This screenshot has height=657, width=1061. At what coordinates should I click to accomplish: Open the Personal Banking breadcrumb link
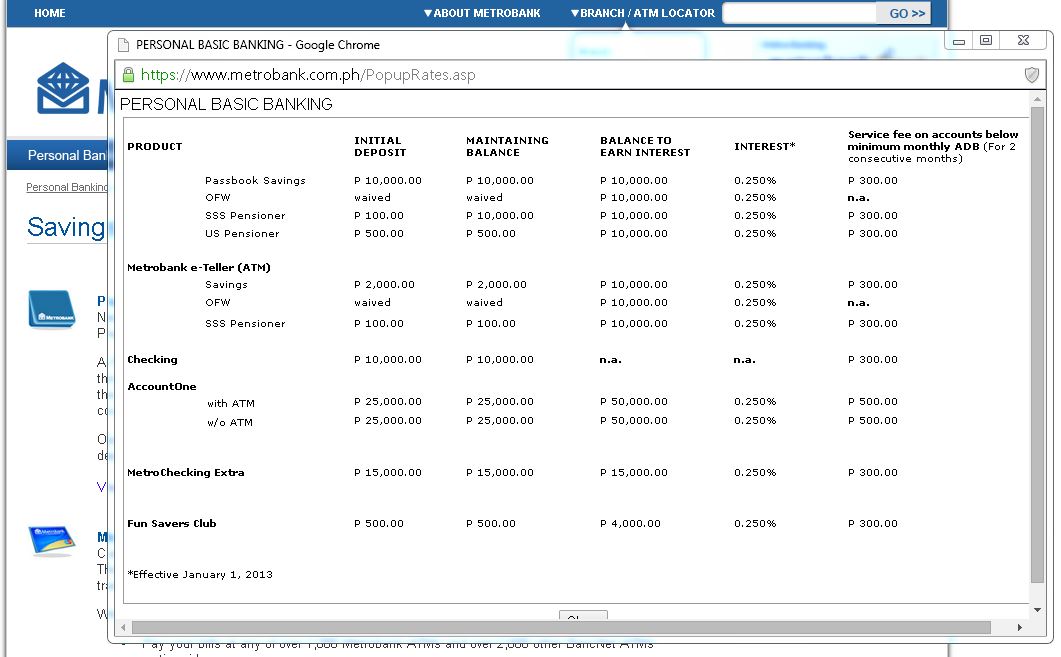pos(66,187)
